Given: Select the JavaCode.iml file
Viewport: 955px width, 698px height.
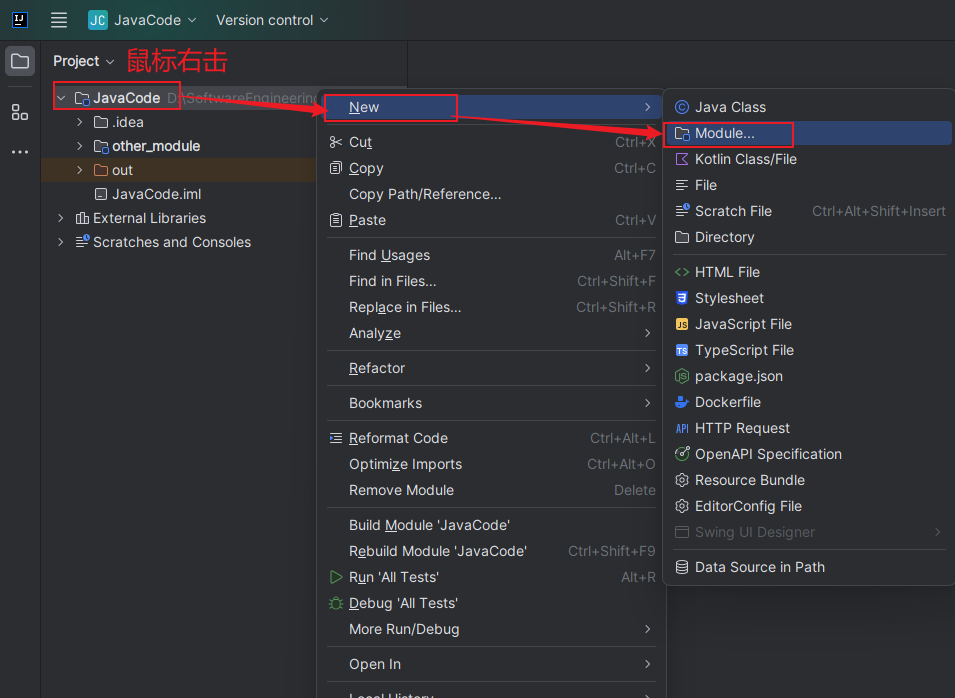Looking at the screenshot, I should [x=156, y=194].
